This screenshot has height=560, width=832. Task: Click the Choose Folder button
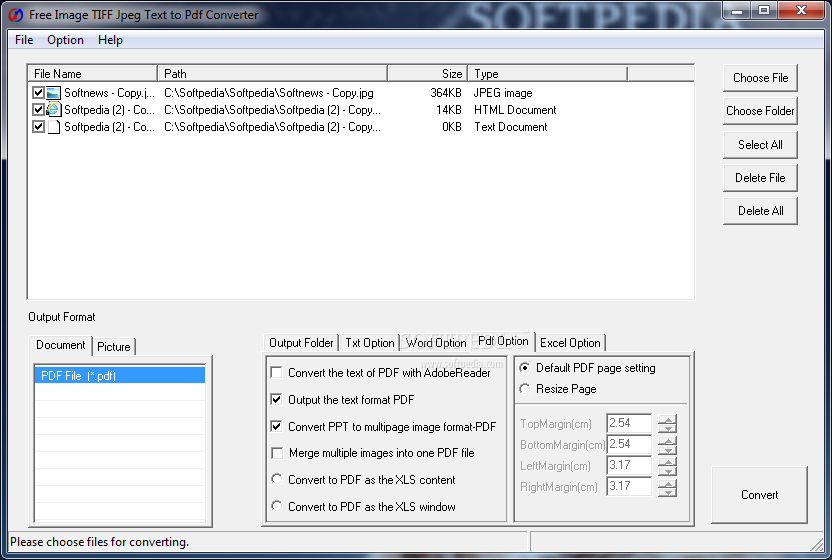(x=760, y=111)
